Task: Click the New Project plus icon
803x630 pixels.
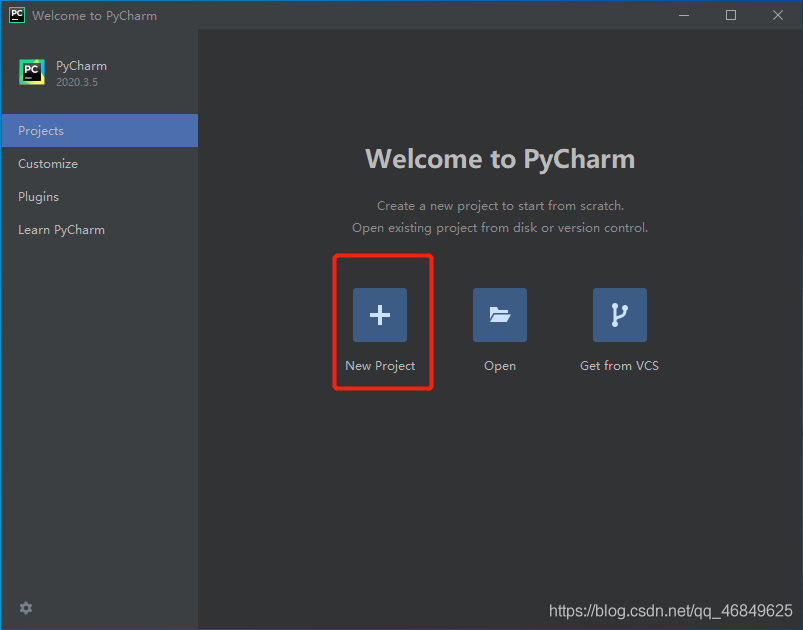Action: pos(379,314)
